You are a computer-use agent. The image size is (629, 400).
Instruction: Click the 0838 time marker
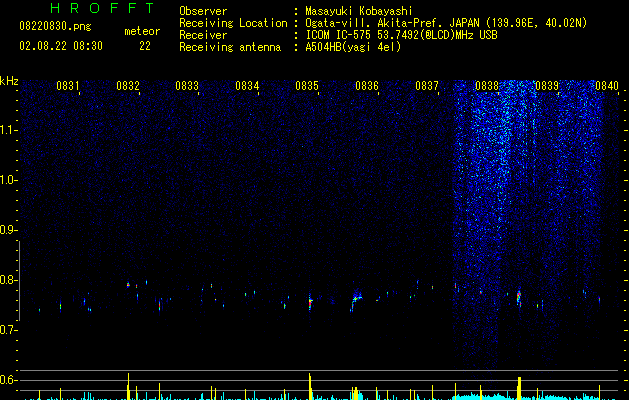(487, 86)
